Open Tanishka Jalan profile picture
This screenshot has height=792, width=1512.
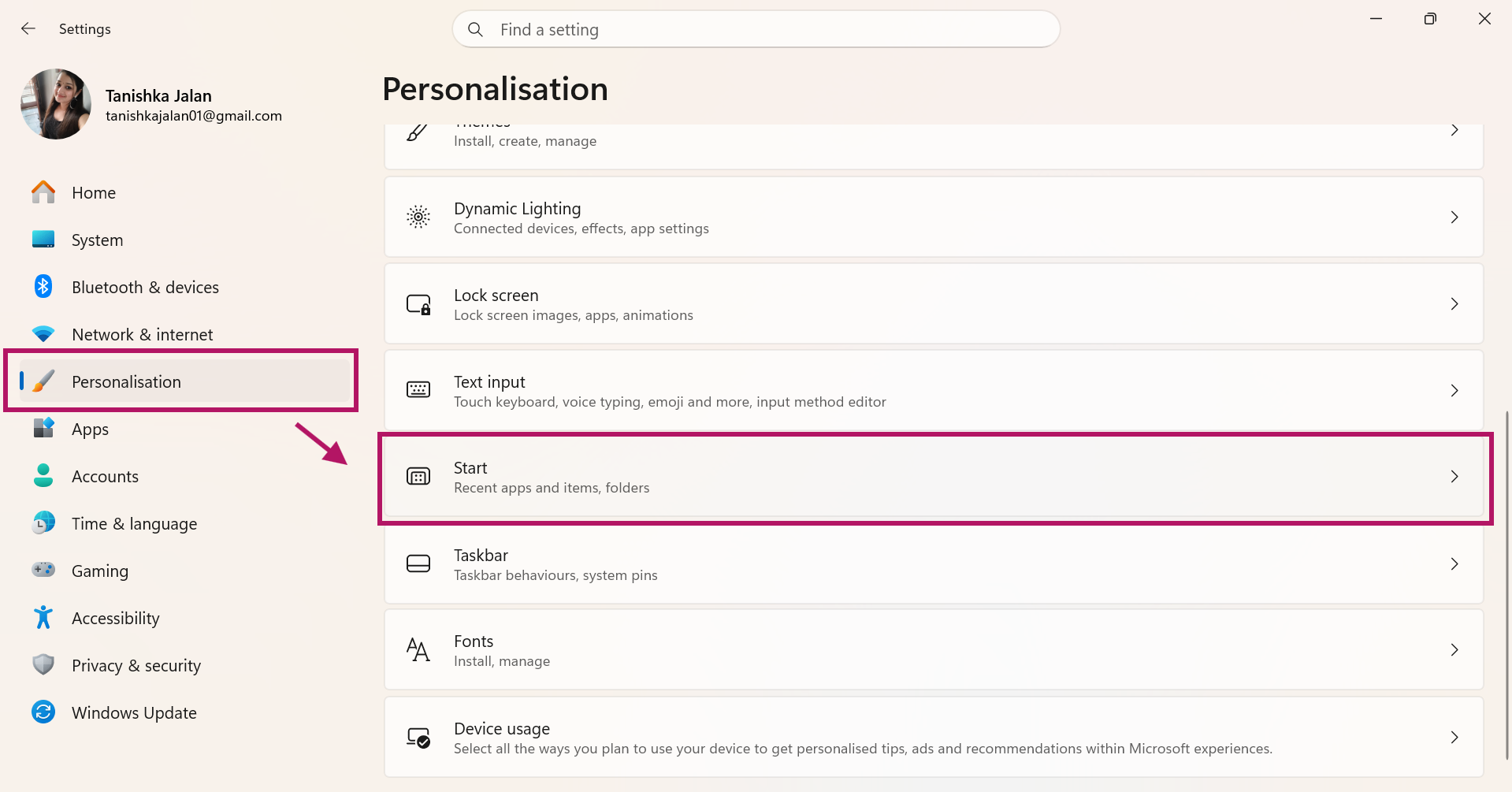(56, 104)
